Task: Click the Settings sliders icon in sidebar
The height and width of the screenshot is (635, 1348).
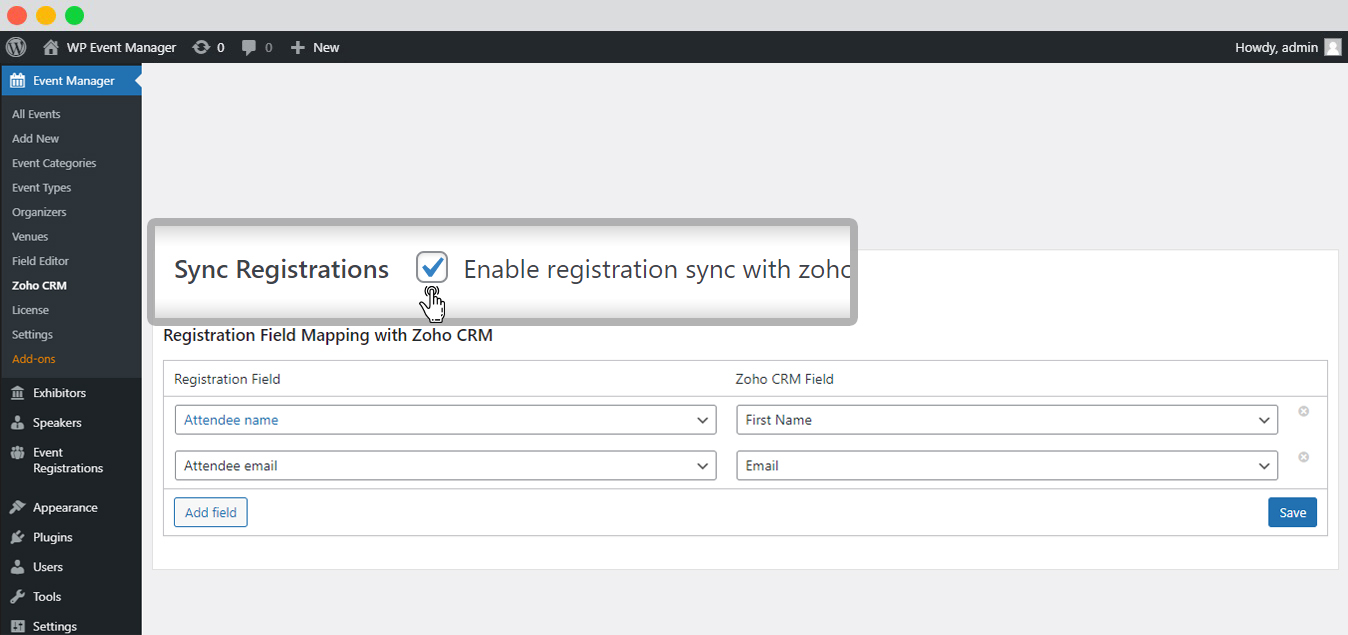Action: pos(18,626)
